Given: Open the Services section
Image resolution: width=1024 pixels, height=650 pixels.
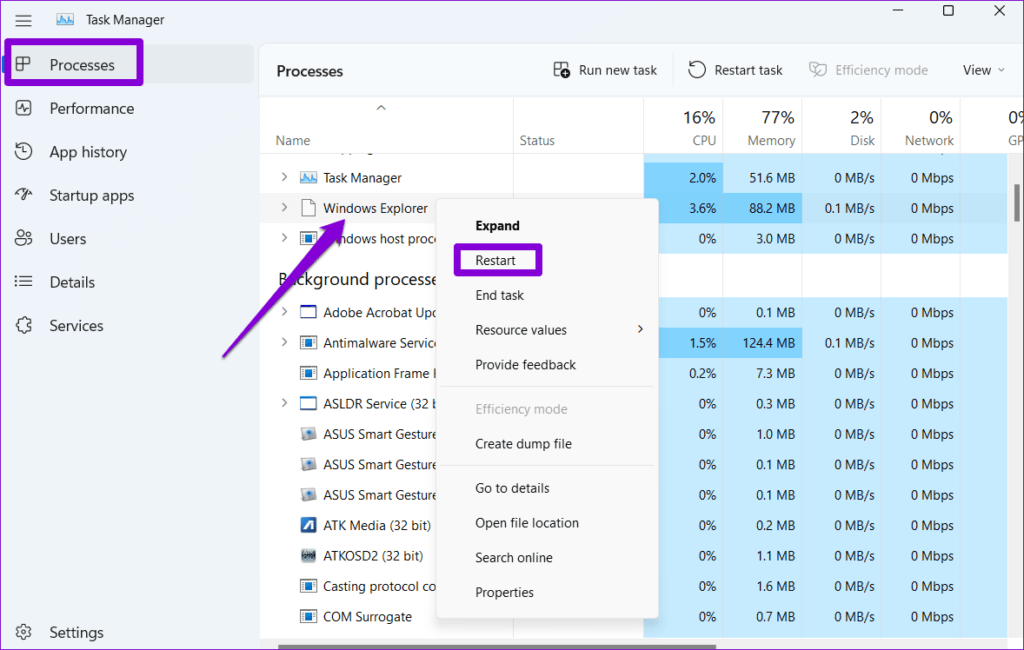Looking at the screenshot, I should 76,325.
